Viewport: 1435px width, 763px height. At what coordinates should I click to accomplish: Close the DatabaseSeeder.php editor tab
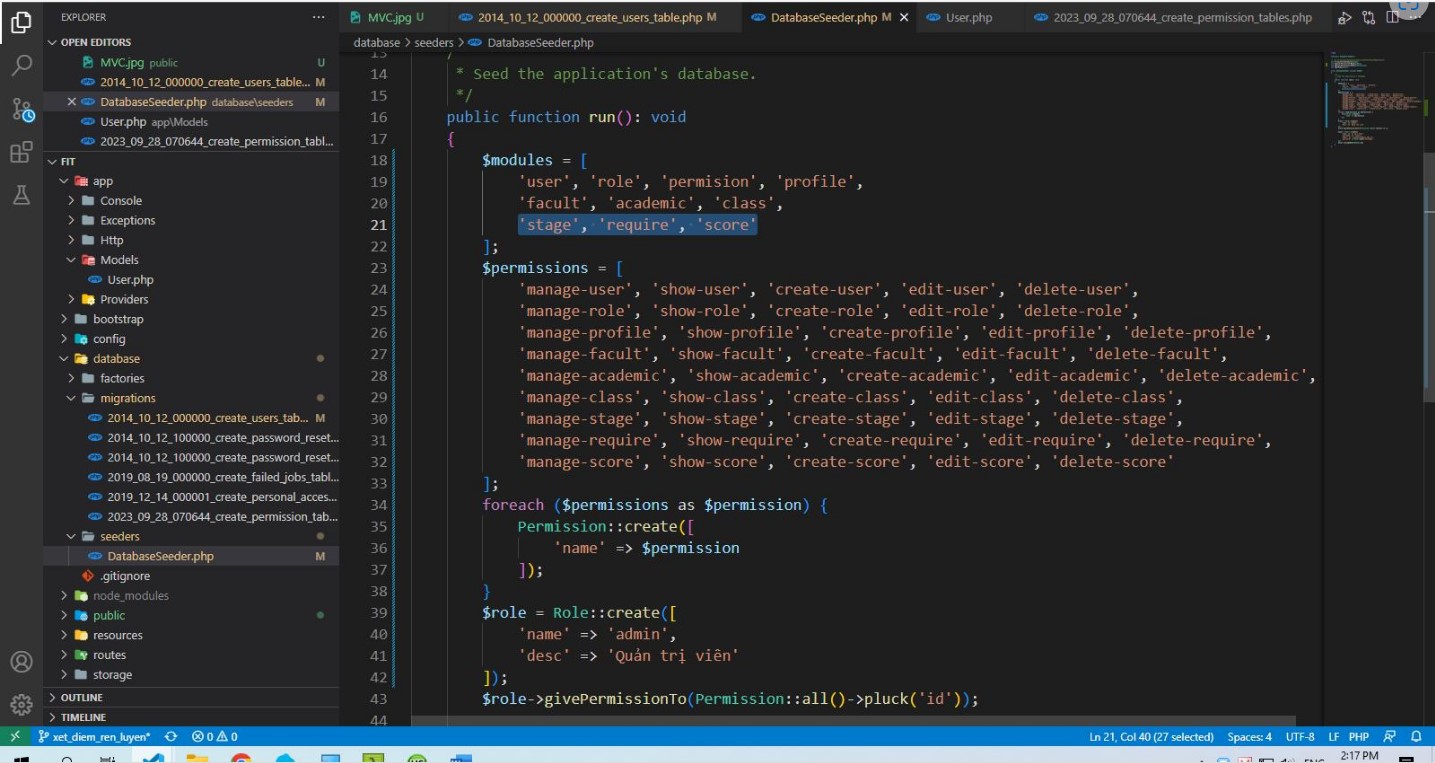tap(904, 17)
